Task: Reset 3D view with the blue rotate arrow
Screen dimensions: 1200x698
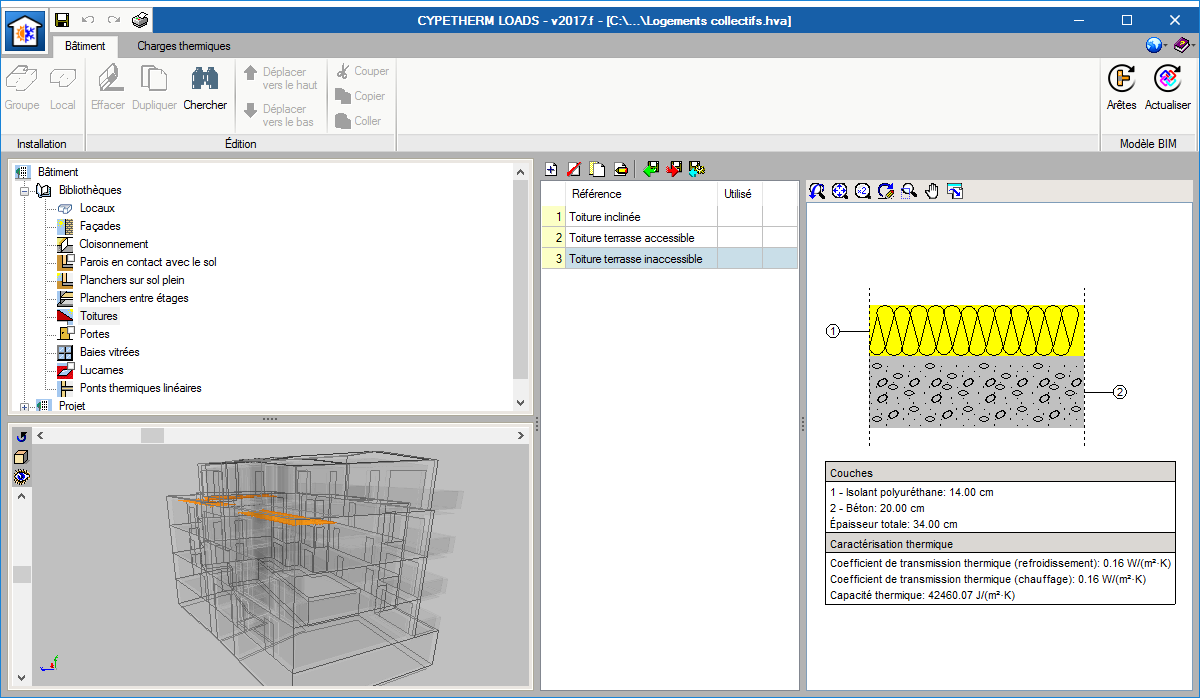Action: [21, 437]
